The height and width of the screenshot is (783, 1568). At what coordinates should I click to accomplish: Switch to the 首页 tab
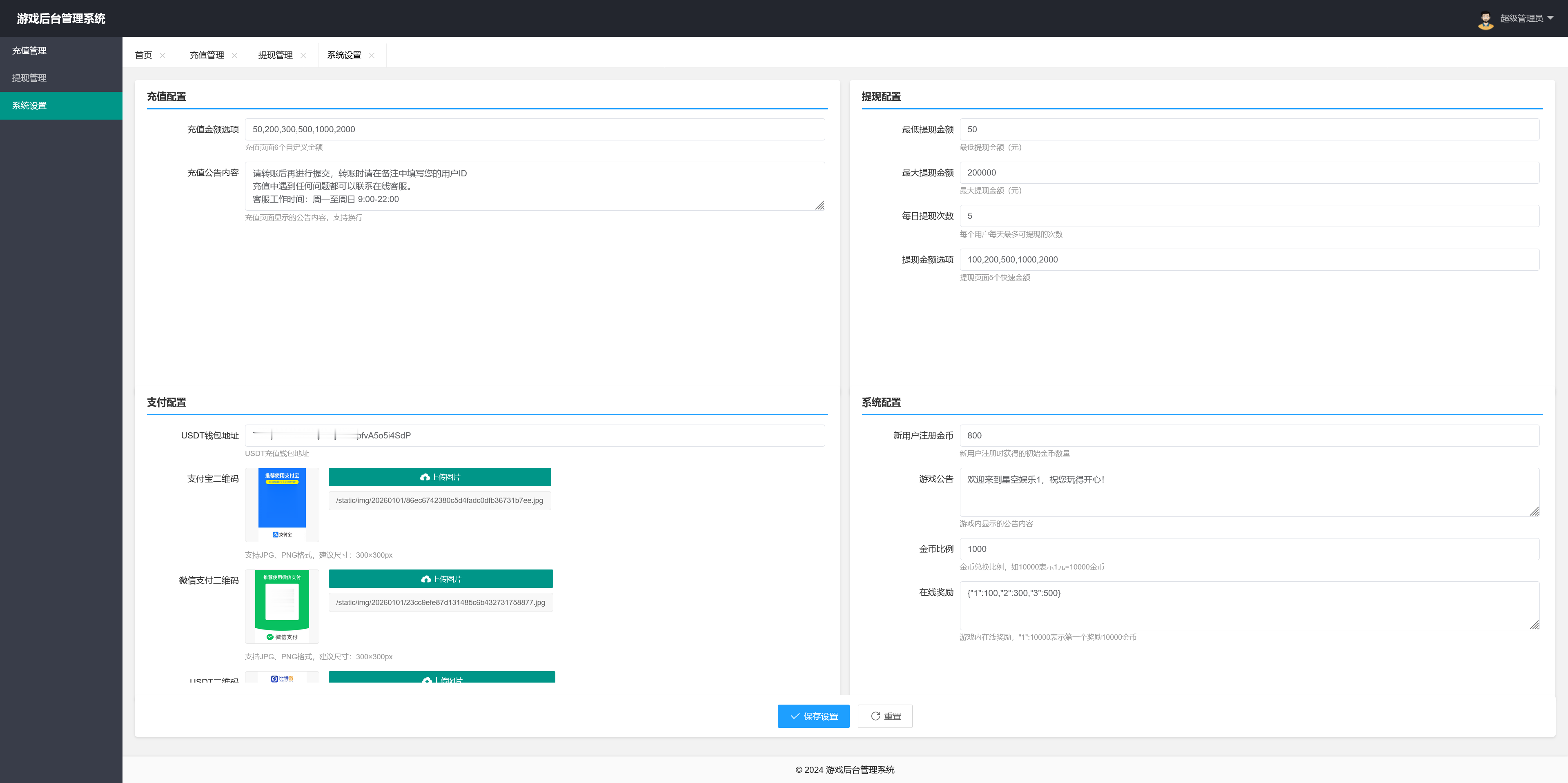(144, 56)
